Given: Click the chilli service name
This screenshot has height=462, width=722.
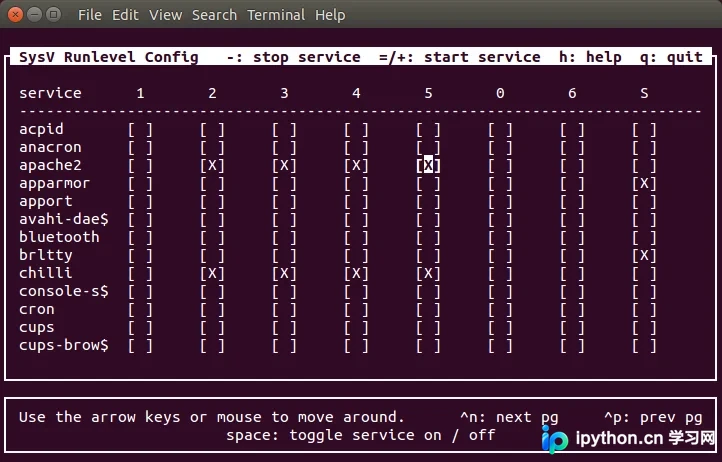Looking at the screenshot, I should coord(46,273).
